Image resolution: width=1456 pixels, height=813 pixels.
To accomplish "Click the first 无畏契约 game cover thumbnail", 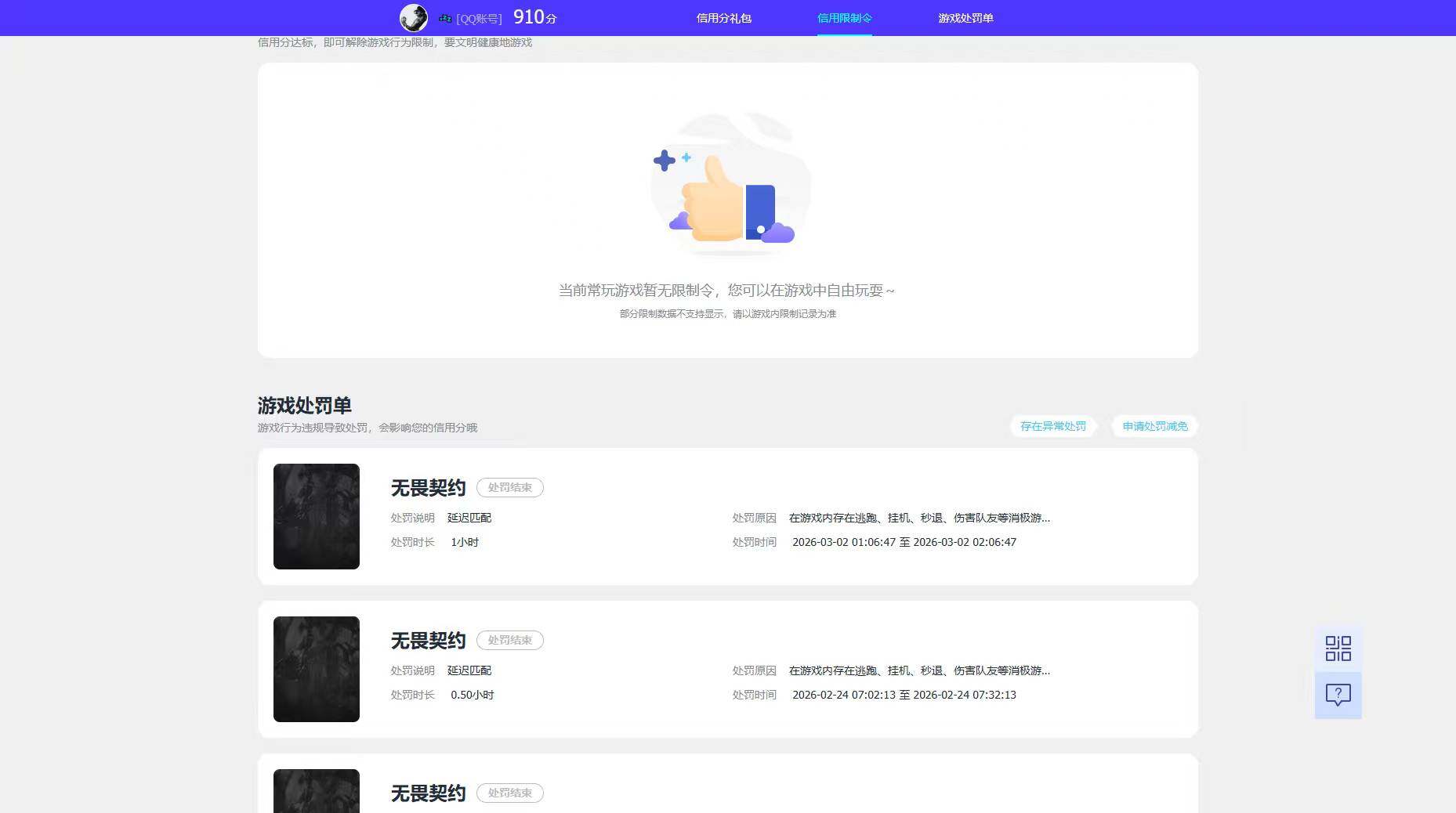I will coord(317,516).
